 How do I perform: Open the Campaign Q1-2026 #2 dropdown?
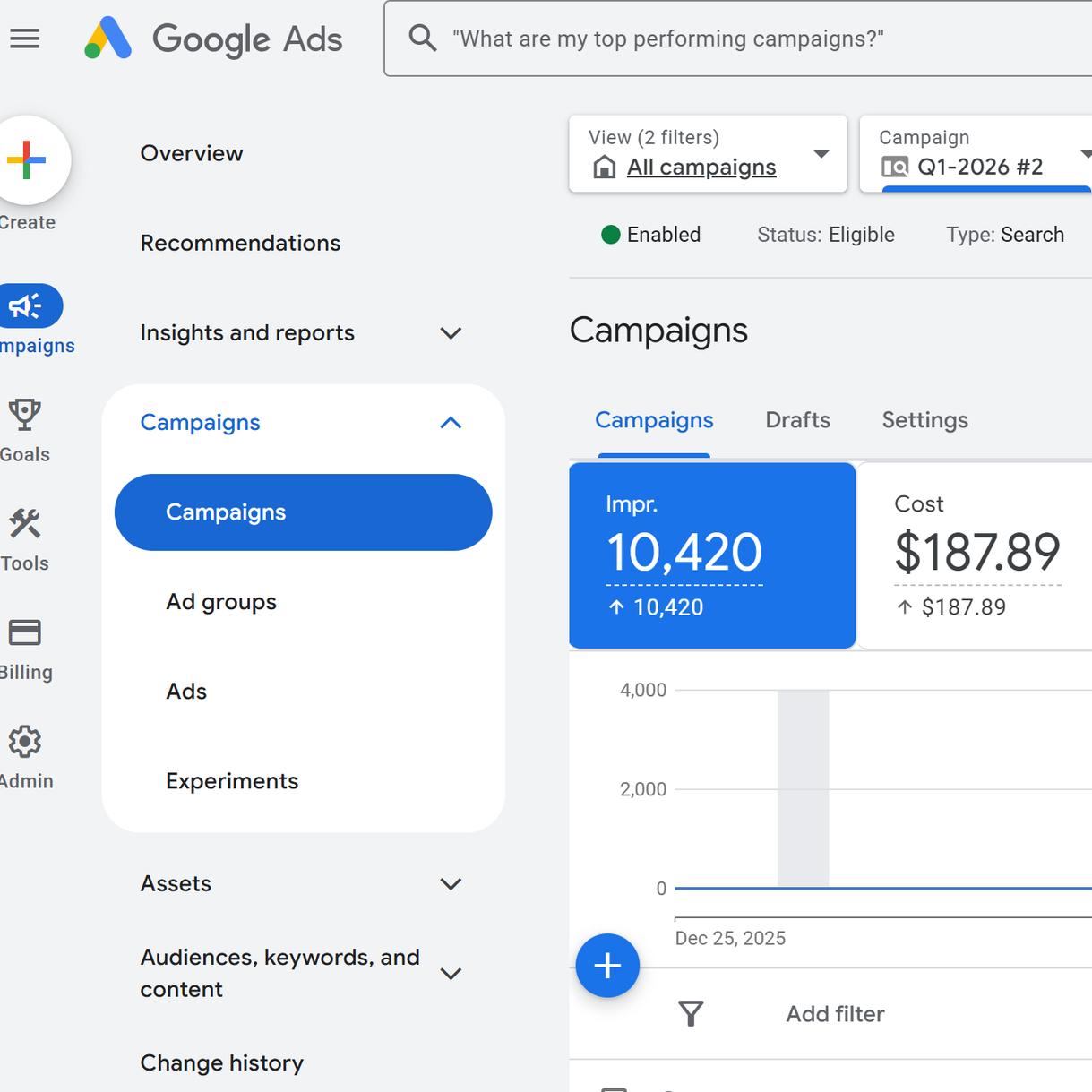coord(976,153)
